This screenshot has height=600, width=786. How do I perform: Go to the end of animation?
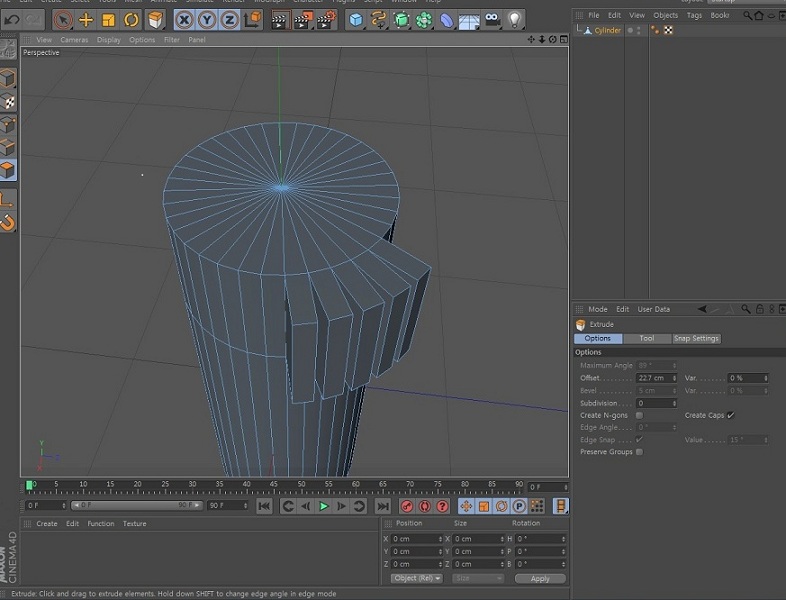click(383, 506)
